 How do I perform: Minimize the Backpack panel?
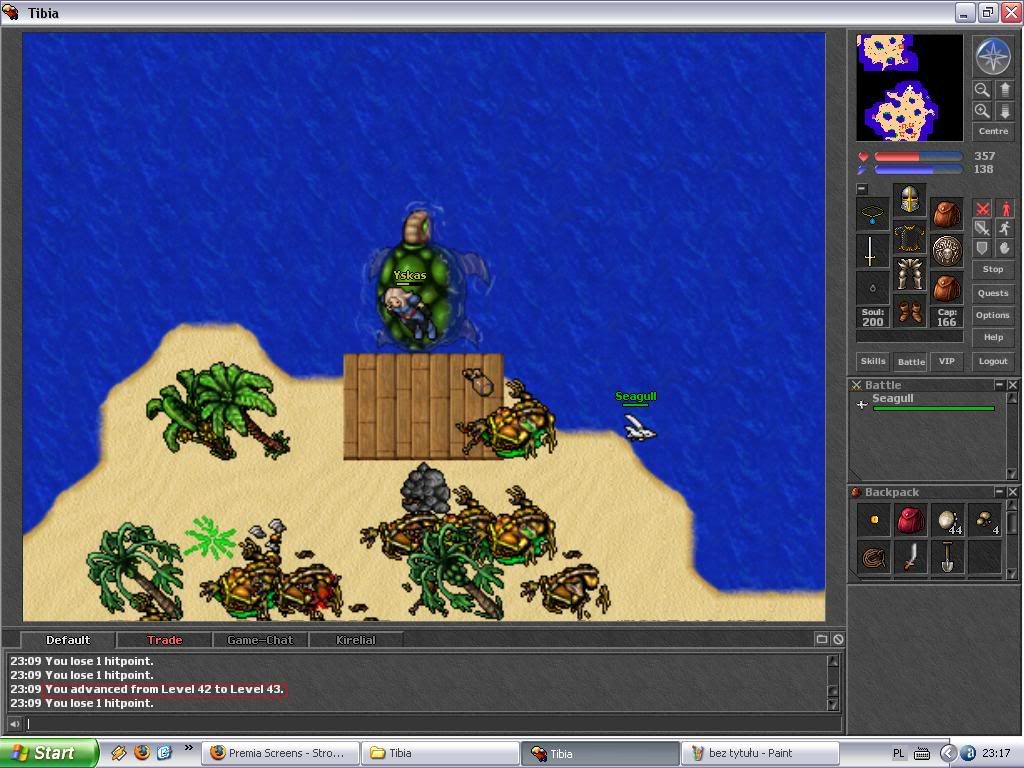coord(999,492)
